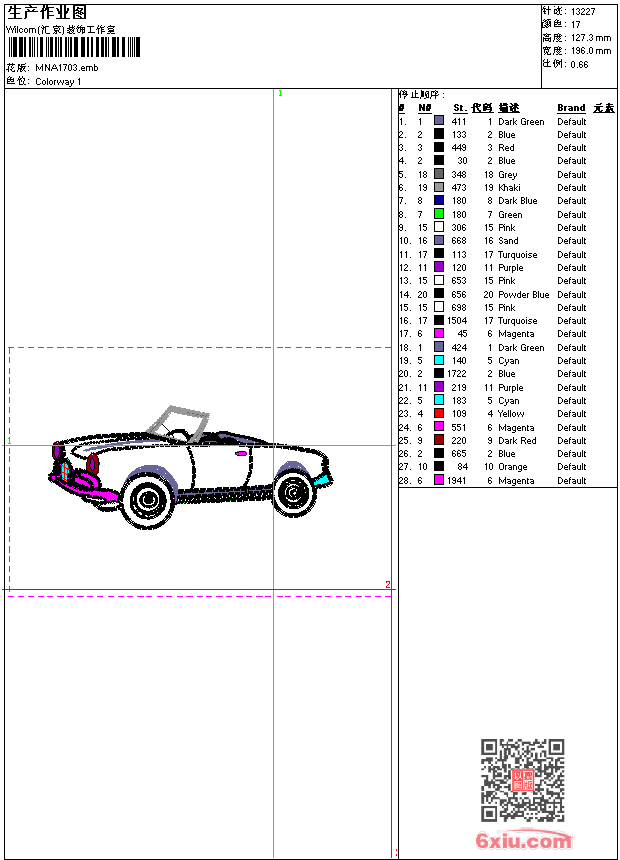The width and height of the screenshot is (620, 860).
Task: Open the 6xiu.com watermark link
Action: pyautogui.click(x=523, y=841)
